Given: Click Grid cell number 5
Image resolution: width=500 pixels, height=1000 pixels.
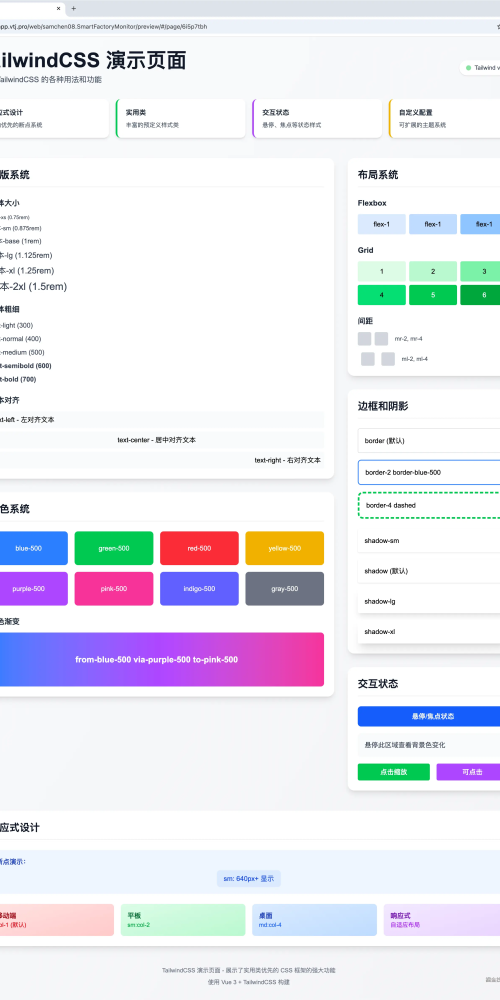Looking at the screenshot, I should pos(433,295).
